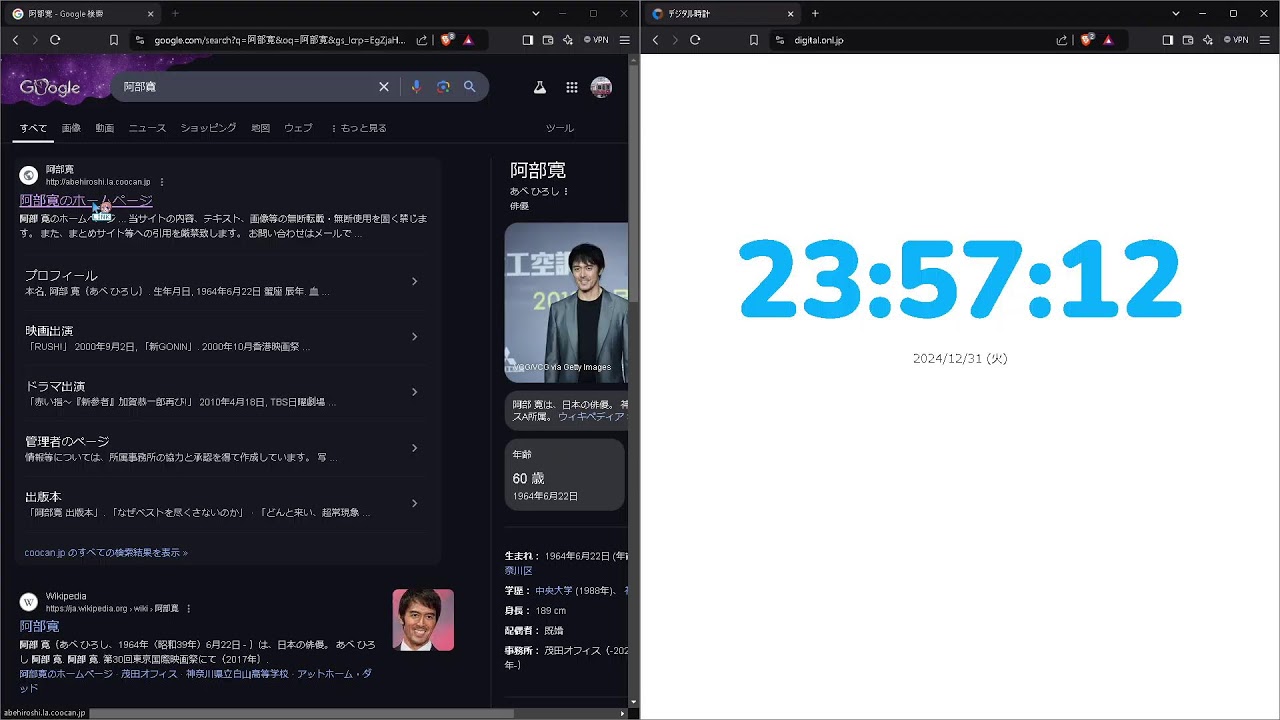Open Leo AI in the Google window
Image resolution: width=1280 pixels, height=720 pixels.
pos(568,40)
